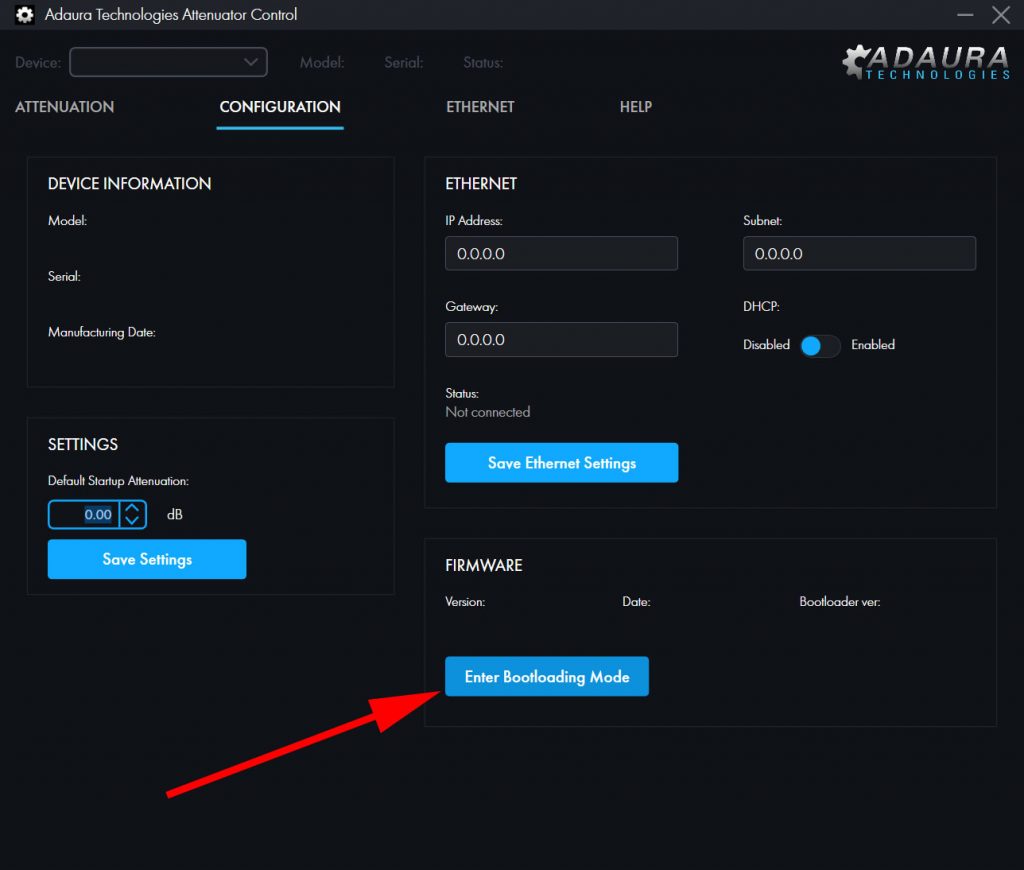Image resolution: width=1024 pixels, height=870 pixels.
Task: Click into the Gateway address field
Action: click(x=561, y=340)
